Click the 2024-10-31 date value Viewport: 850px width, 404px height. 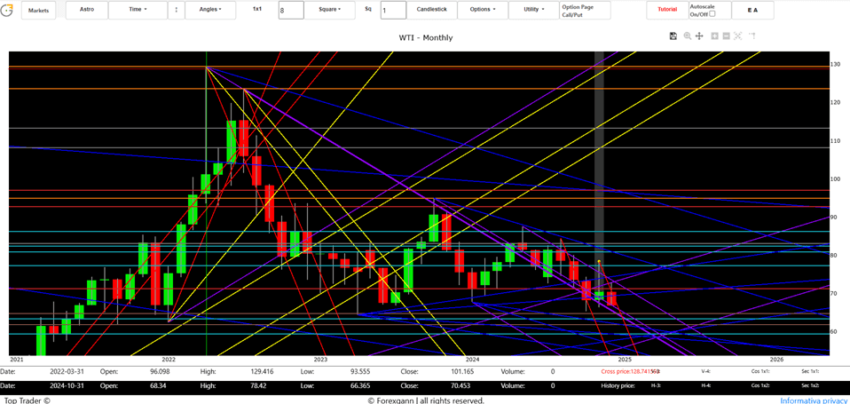(x=65, y=386)
